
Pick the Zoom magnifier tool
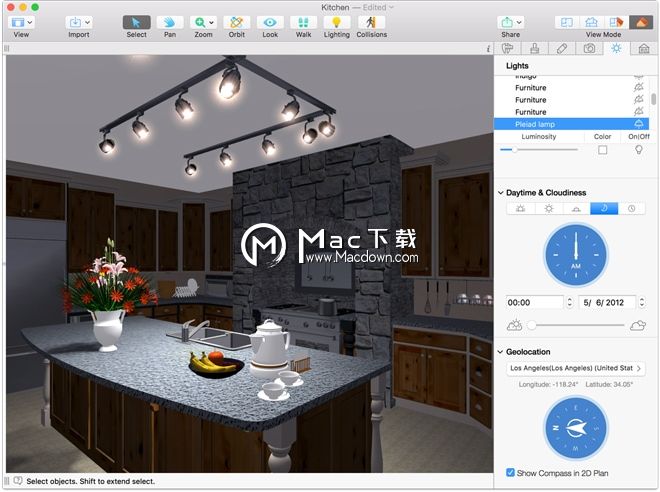(x=200, y=22)
